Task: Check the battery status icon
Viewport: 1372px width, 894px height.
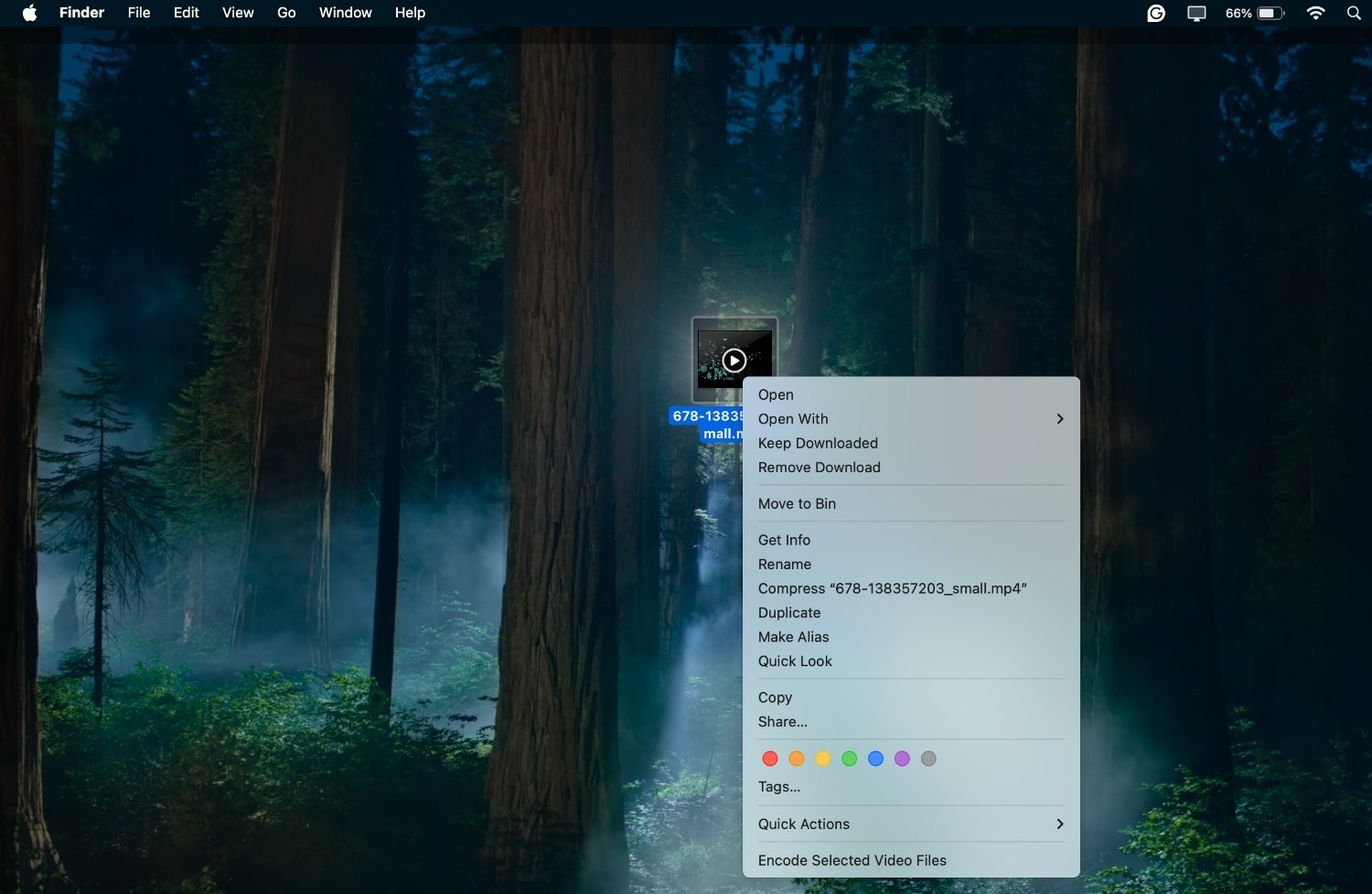Action: click(x=1270, y=13)
